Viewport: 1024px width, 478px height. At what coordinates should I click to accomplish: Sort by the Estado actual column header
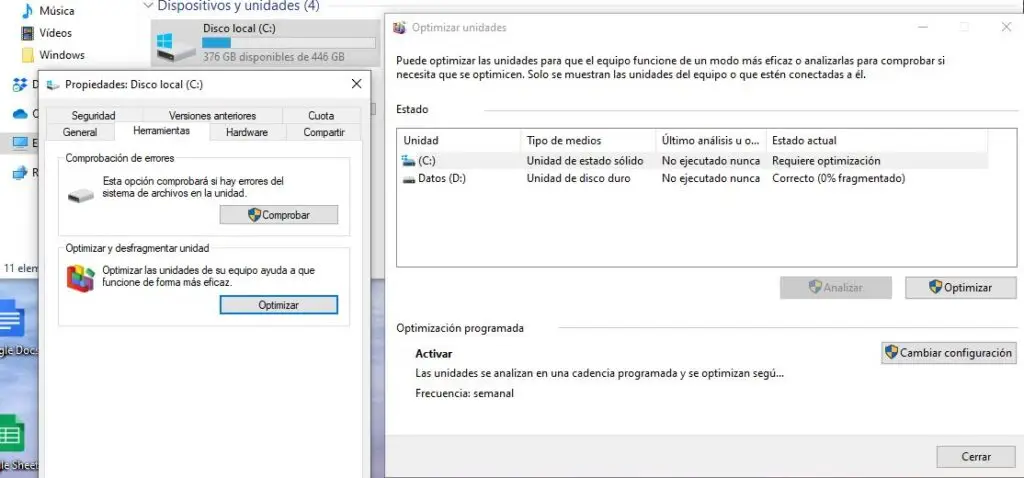(x=804, y=140)
